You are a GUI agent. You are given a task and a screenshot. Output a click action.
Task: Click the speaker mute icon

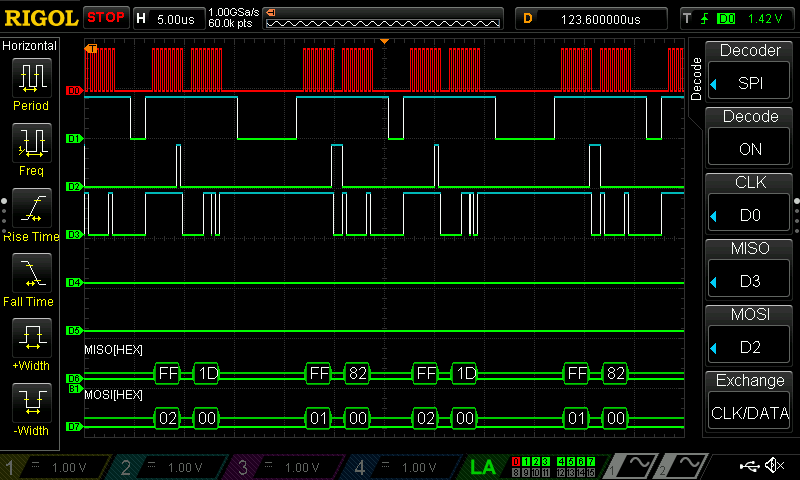pos(773,466)
